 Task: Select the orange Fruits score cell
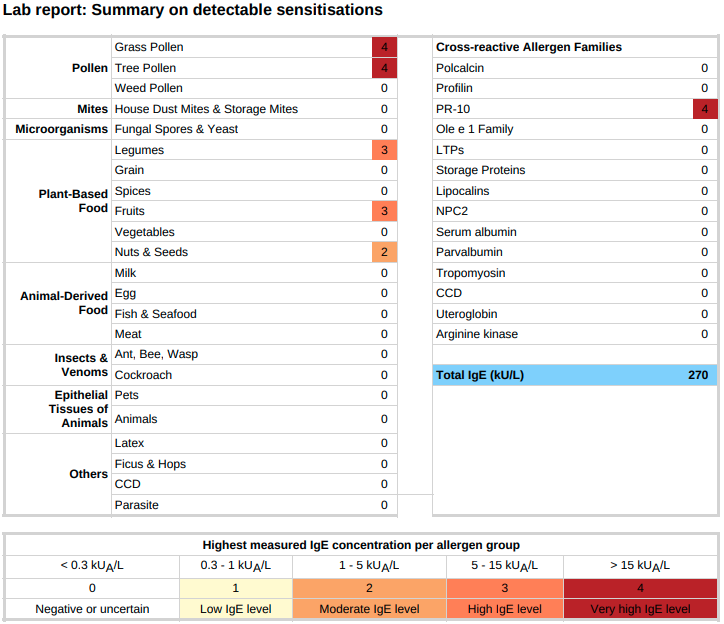pos(384,211)
